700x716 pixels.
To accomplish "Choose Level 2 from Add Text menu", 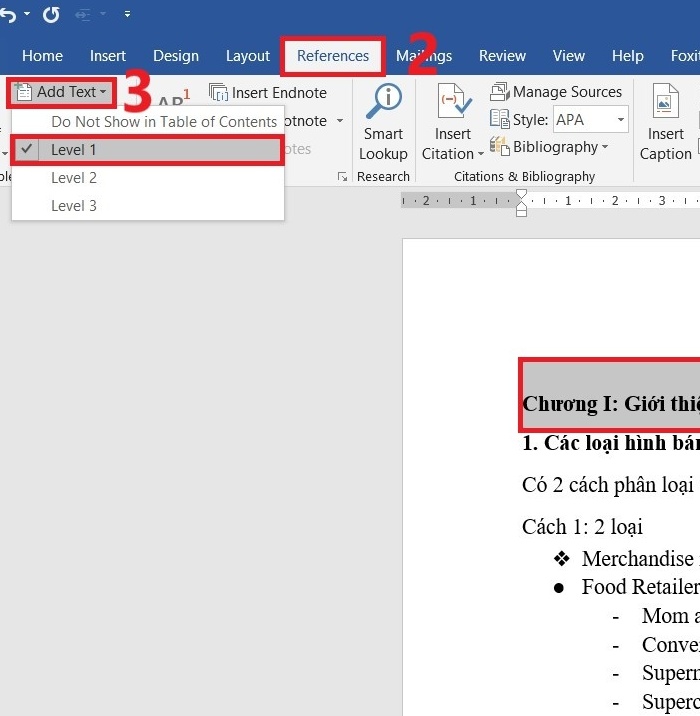I will [148, 178].
